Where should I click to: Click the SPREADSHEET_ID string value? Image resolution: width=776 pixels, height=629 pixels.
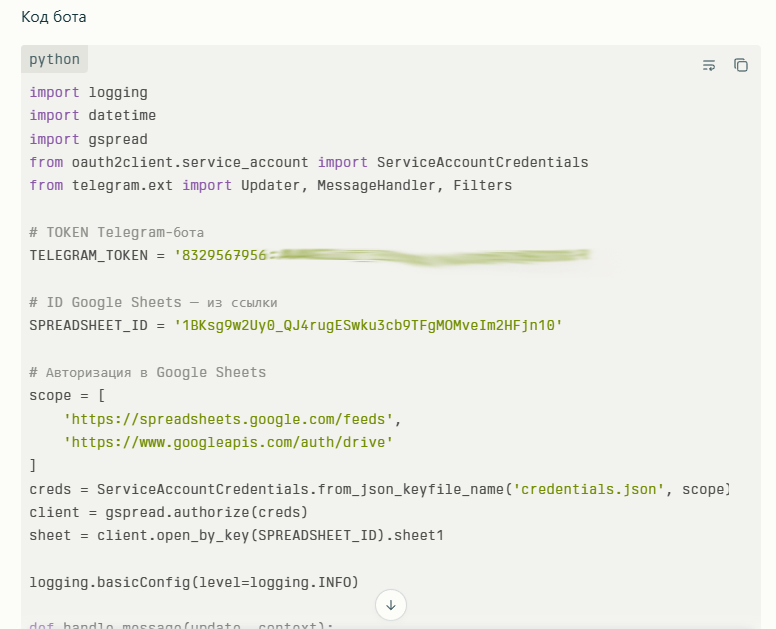368,325
